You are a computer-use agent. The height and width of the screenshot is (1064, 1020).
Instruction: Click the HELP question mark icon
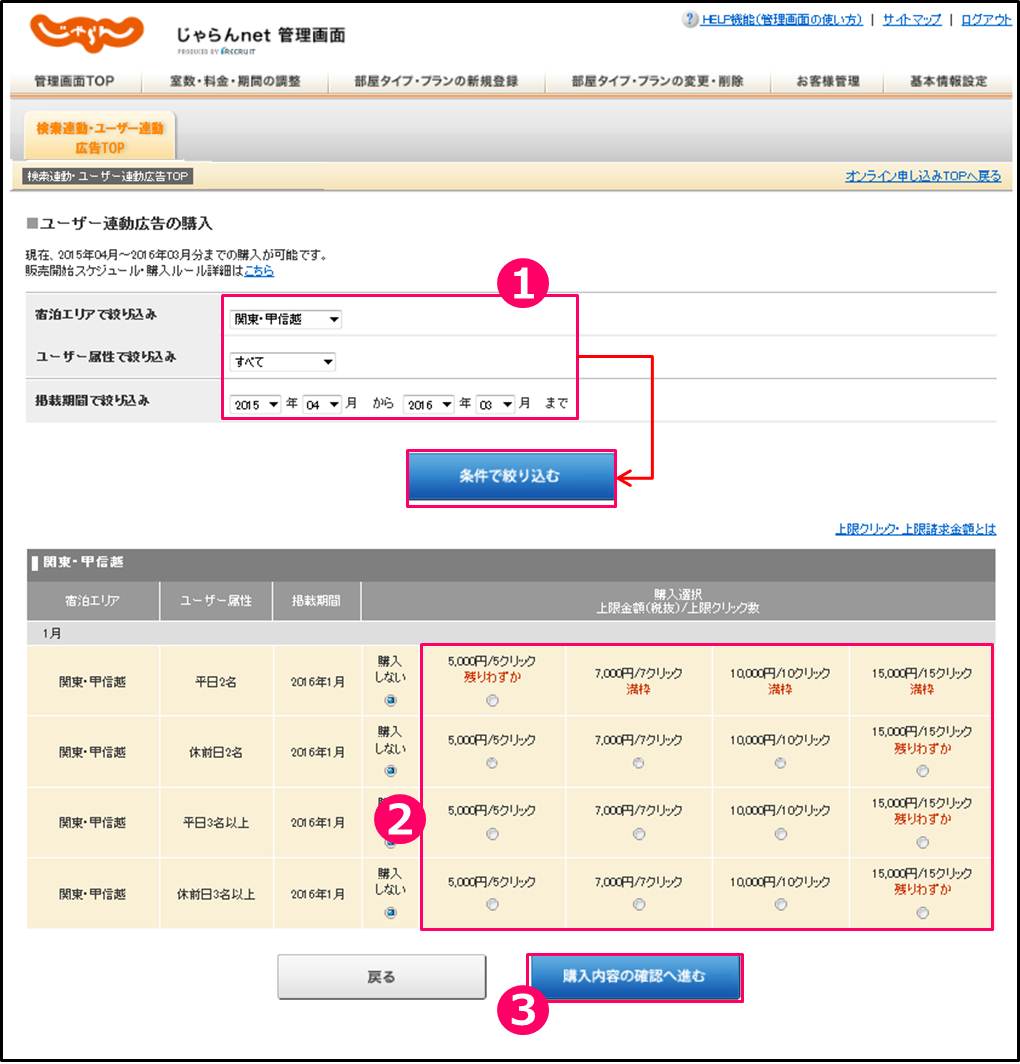coord(690,20)
